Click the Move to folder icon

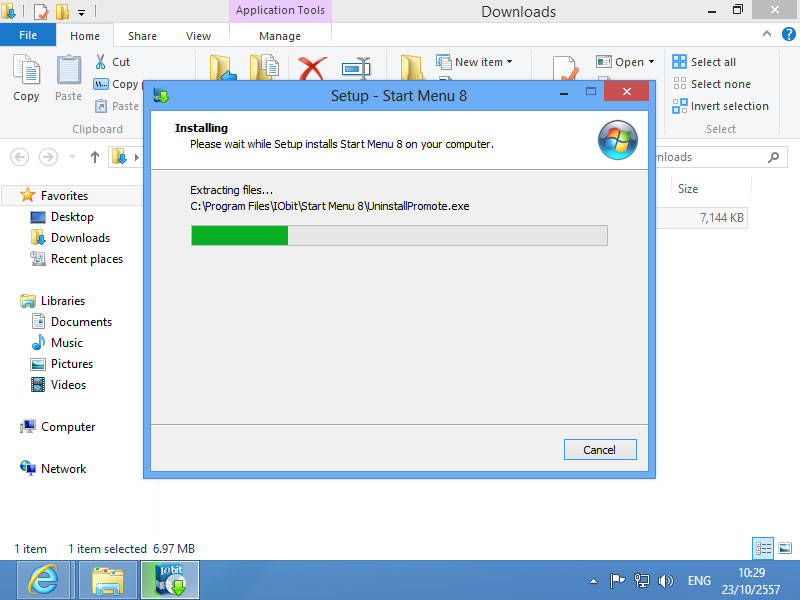[x=223, y=67]
